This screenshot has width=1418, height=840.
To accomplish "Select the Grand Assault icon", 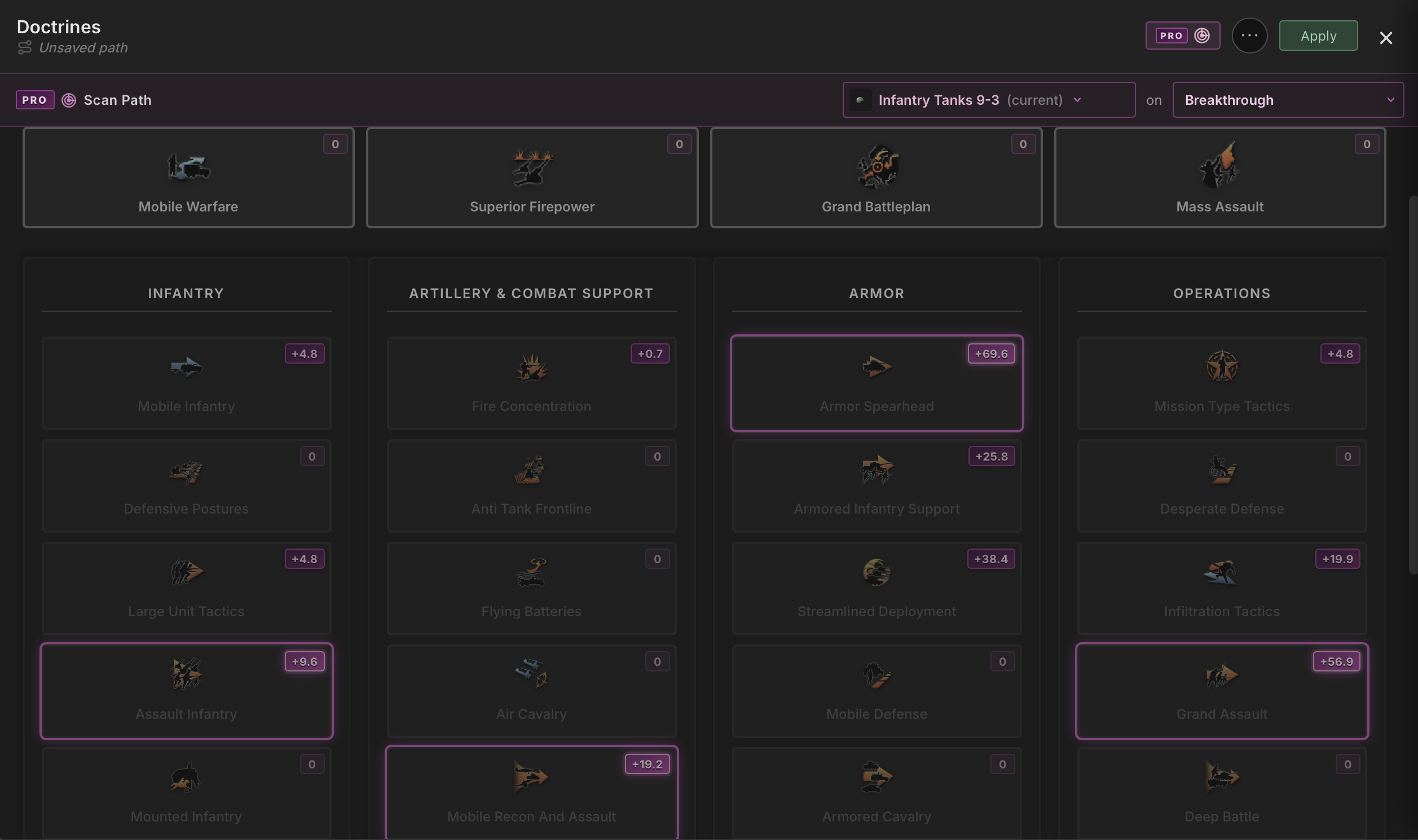I will tap(1222, 675).
